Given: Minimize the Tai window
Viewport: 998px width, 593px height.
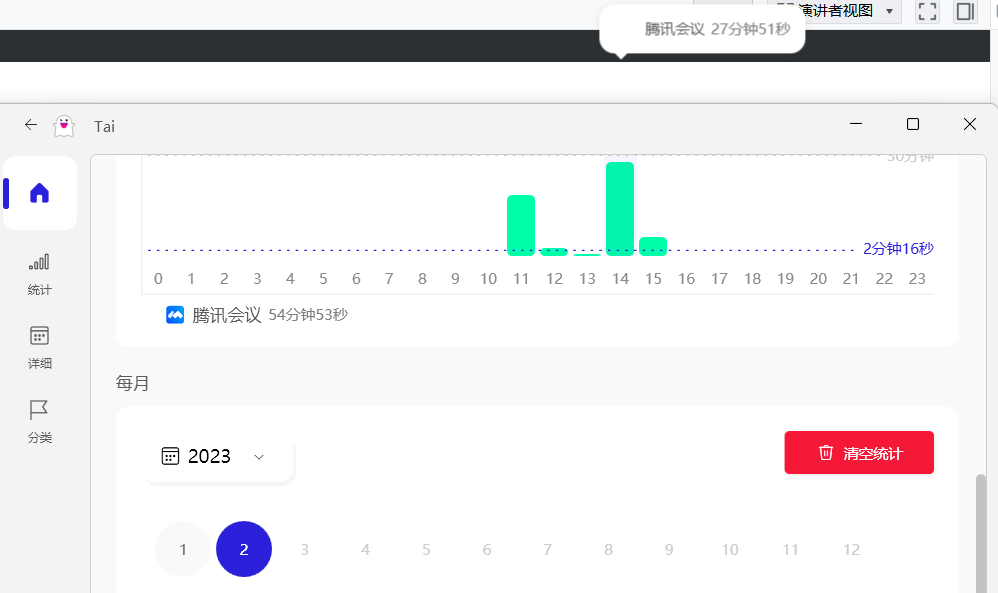Looking at the screenshot, I should tap(856, 124).
